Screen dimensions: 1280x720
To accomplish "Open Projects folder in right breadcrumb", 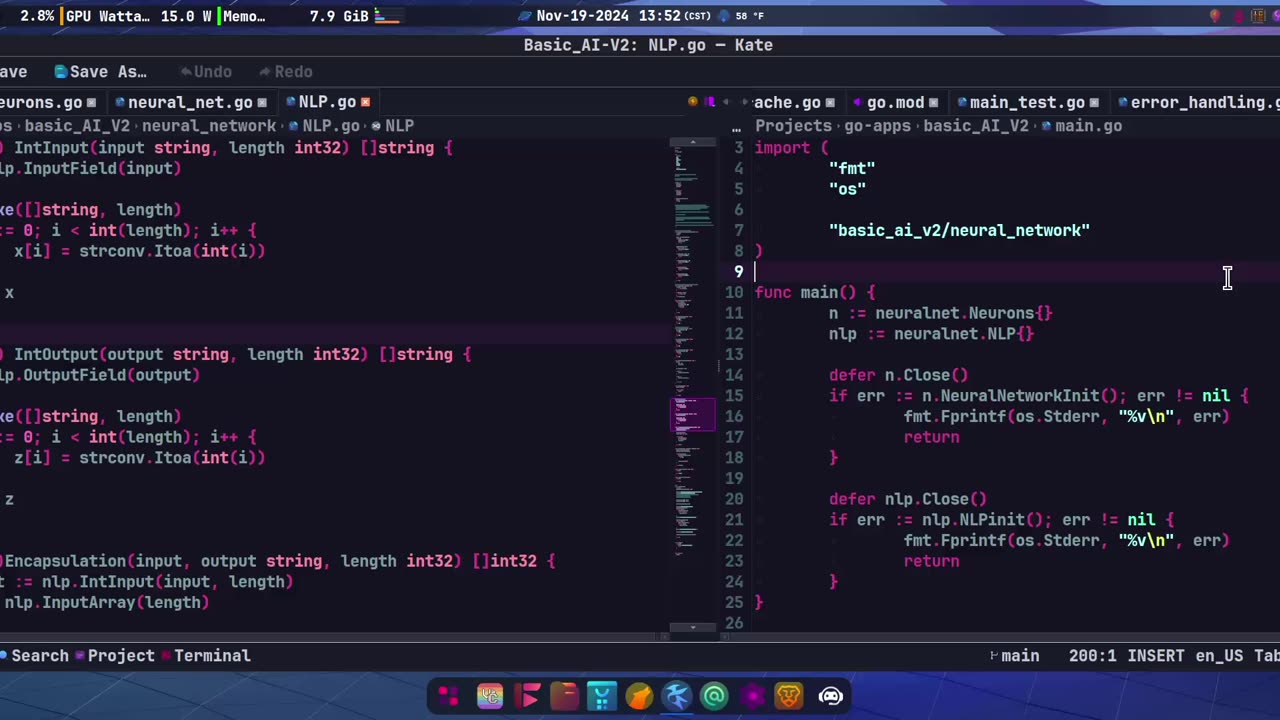I will (793, 126).
